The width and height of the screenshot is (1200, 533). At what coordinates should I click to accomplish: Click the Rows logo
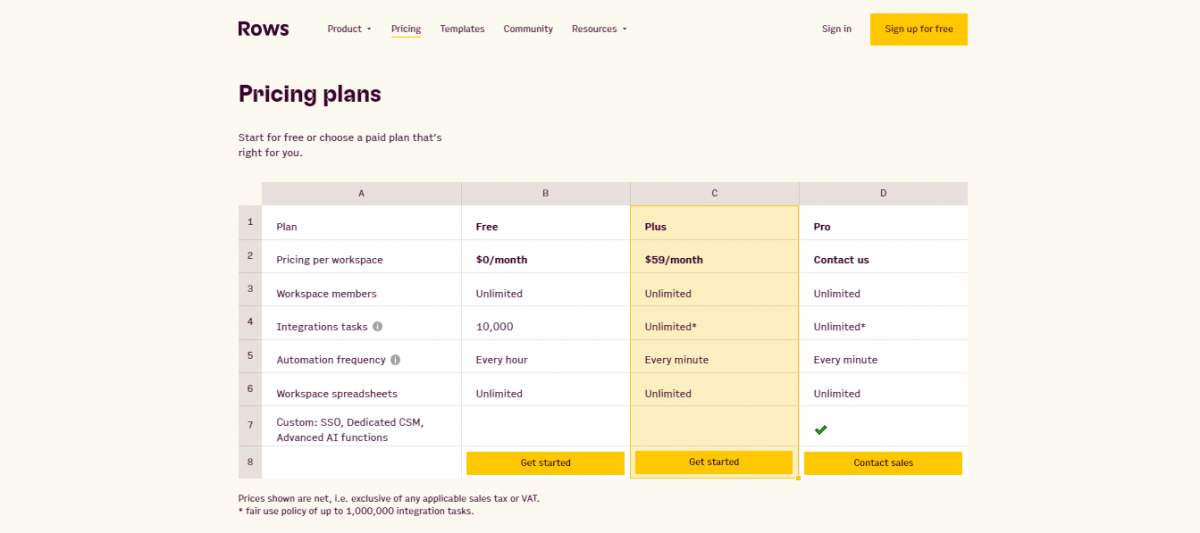(263, 29)
